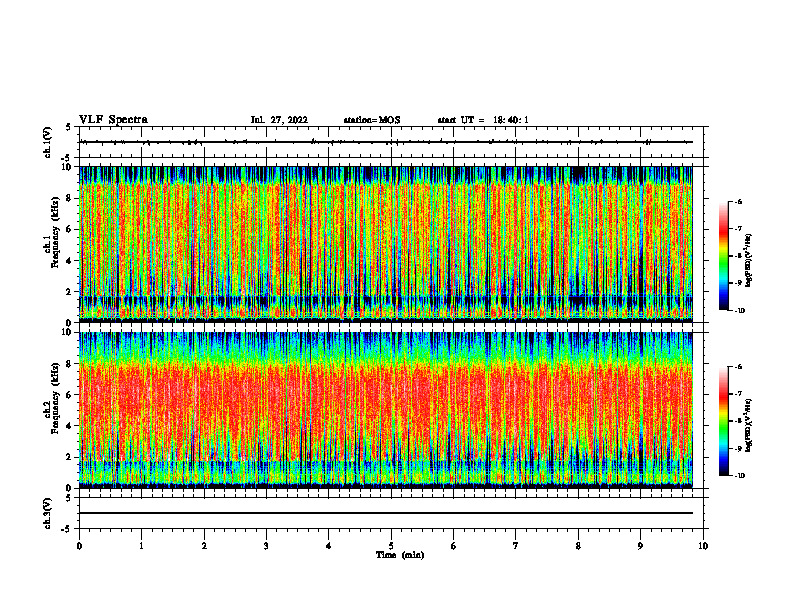Screen dimensions: 792x612
Task: Click the time axis tick label "5"
Action: point(391,546)
